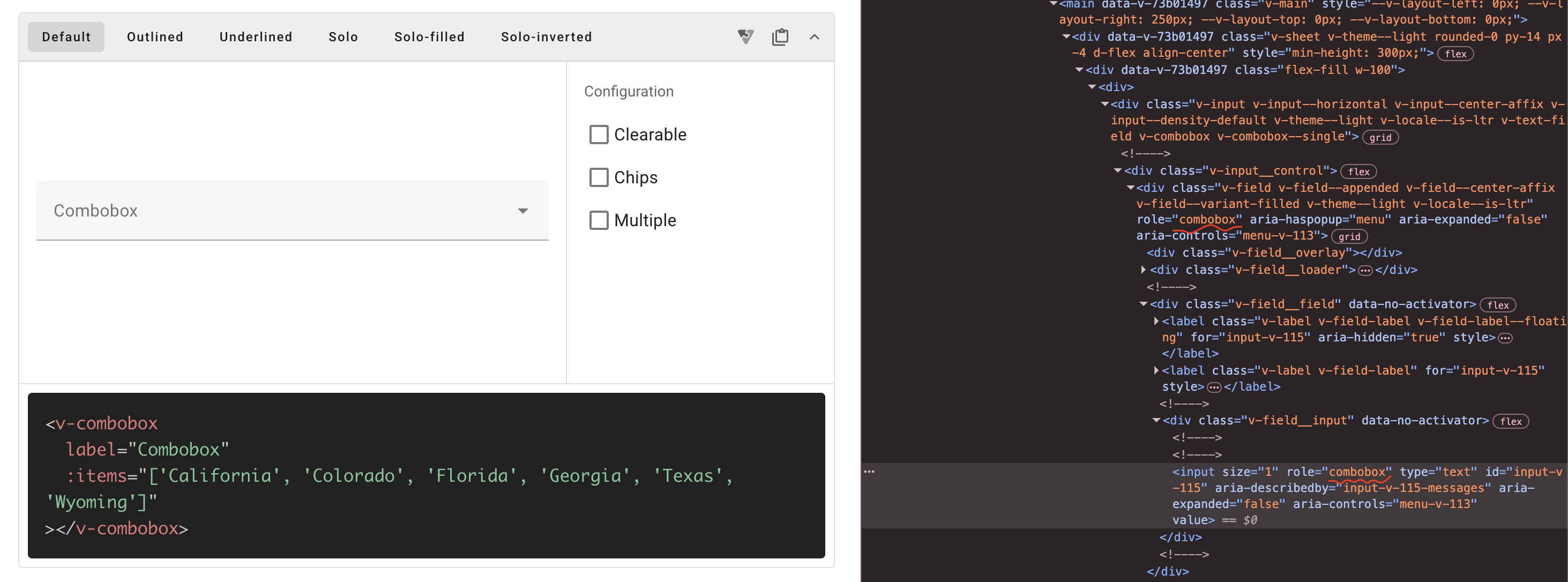Screen dimensions: 1568x582
Task: Switch to the Solo-inverted variant tab
Action: pos(546,36)
